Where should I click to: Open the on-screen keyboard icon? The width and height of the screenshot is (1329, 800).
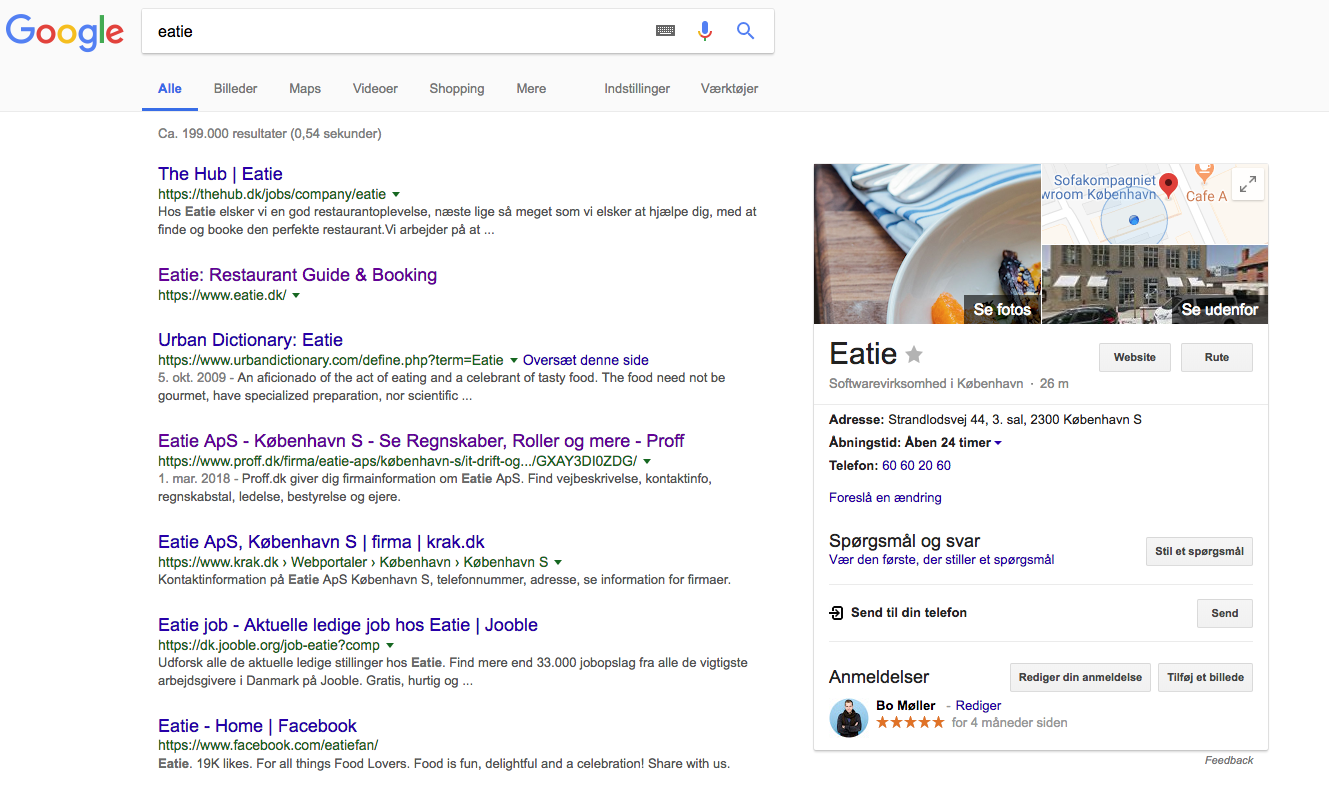pyautogui.click(x=665, y=31)
